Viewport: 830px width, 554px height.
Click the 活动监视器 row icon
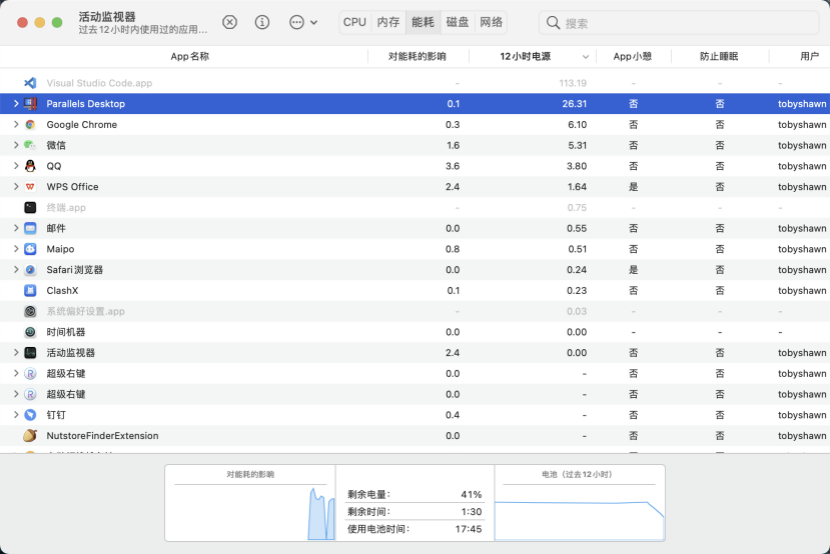click(30, 352)
